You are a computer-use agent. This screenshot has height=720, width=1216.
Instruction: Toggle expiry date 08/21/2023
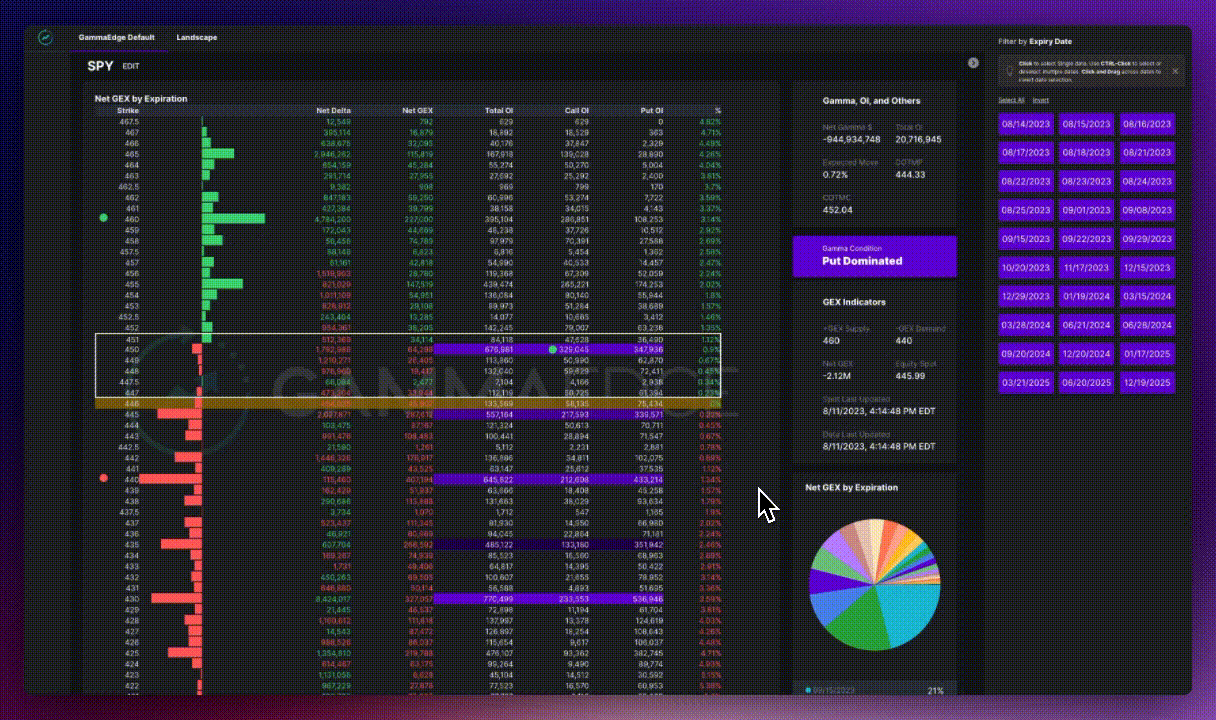(1147, 153)
